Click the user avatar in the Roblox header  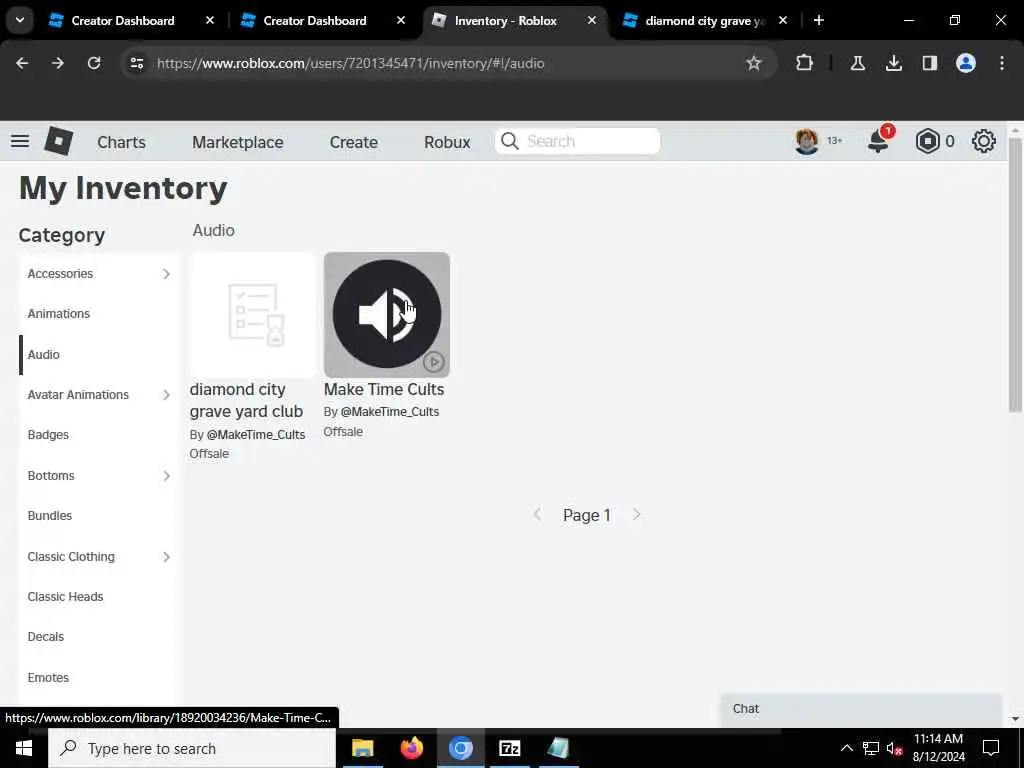click(x=807, y=141)
